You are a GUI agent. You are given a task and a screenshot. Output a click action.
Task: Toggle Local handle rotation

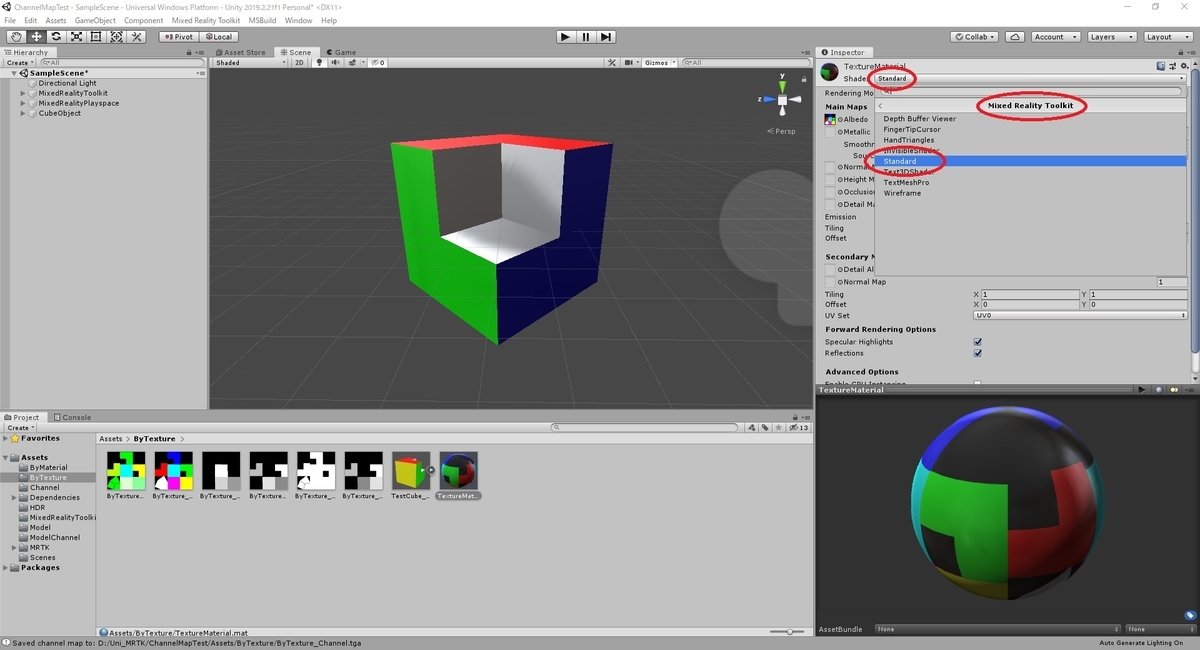tap(217, 37)
